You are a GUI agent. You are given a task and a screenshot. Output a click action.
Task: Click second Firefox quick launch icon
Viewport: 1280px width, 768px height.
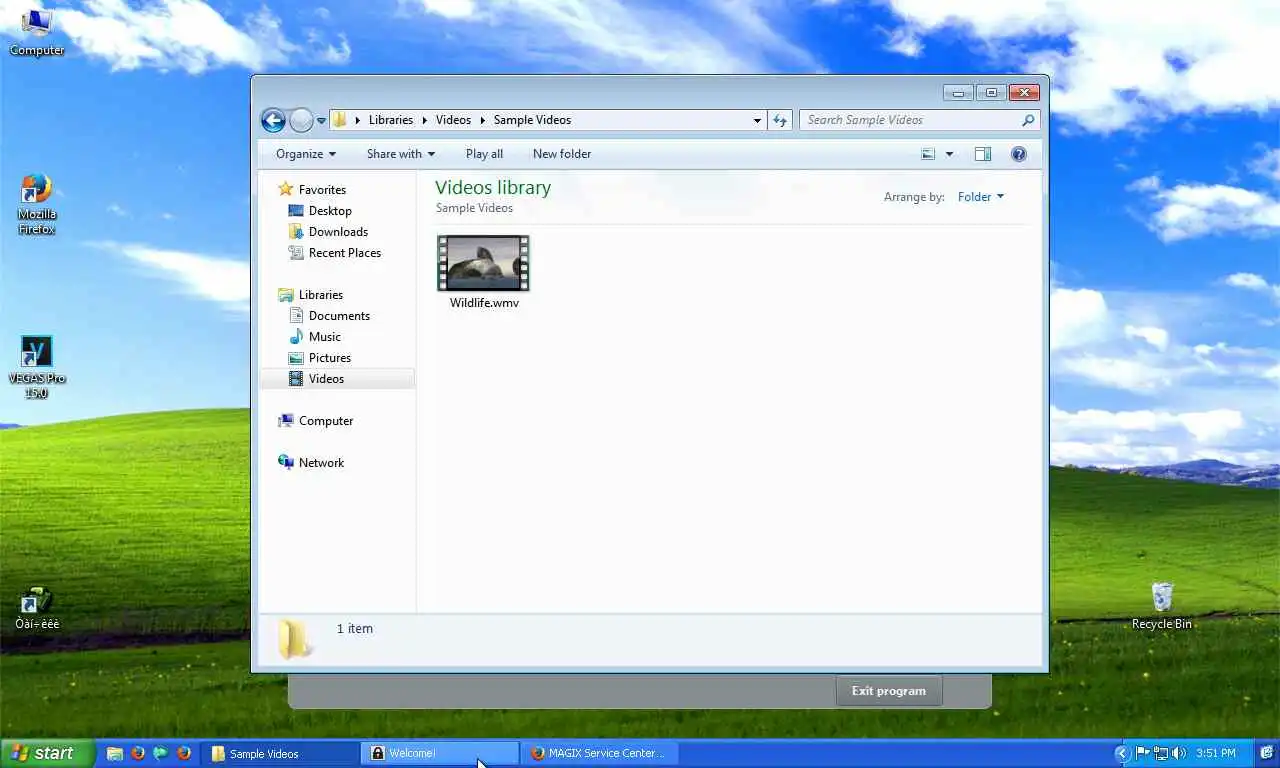coord(184,754)
